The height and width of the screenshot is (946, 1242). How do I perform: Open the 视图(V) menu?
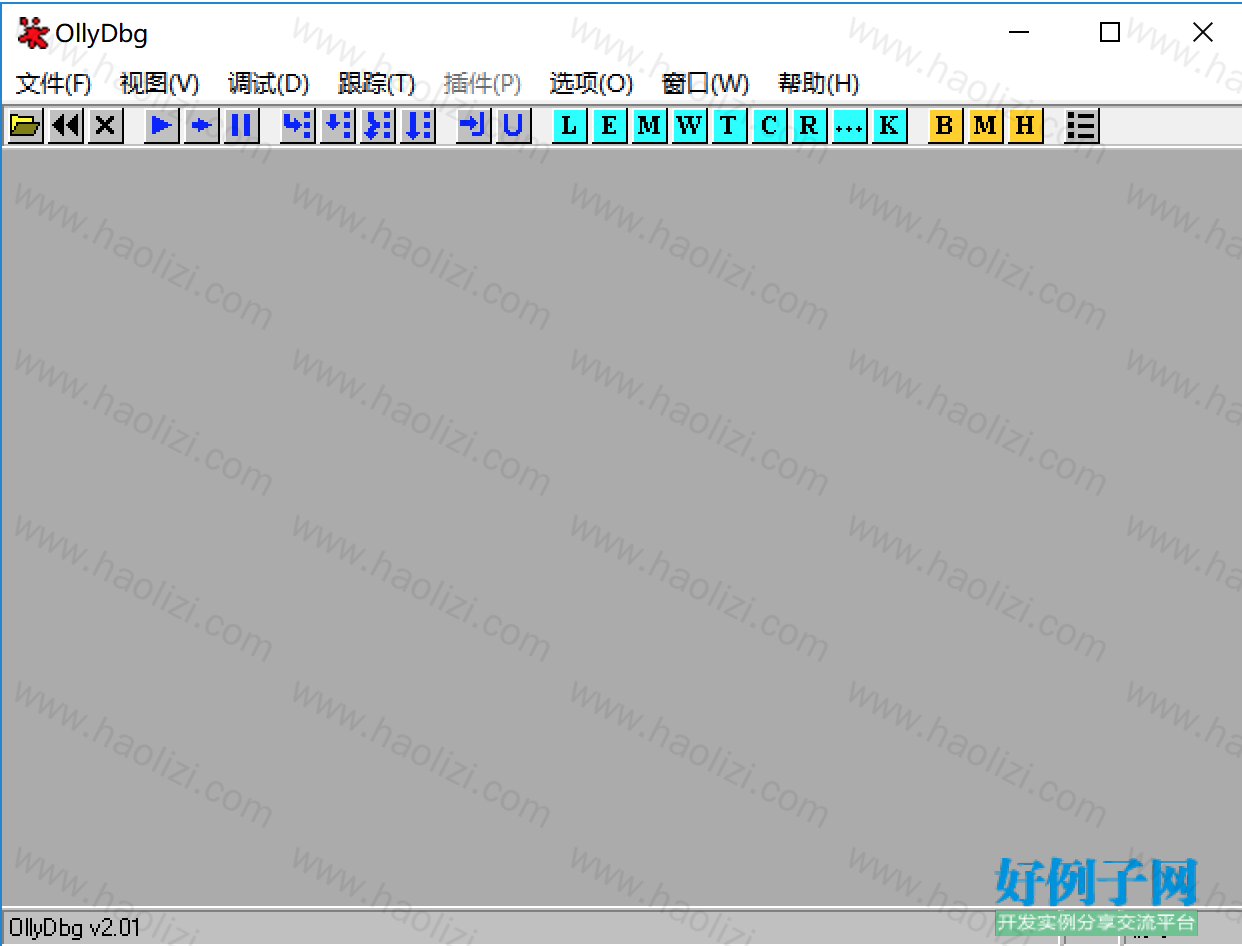(x=160, y=83)
